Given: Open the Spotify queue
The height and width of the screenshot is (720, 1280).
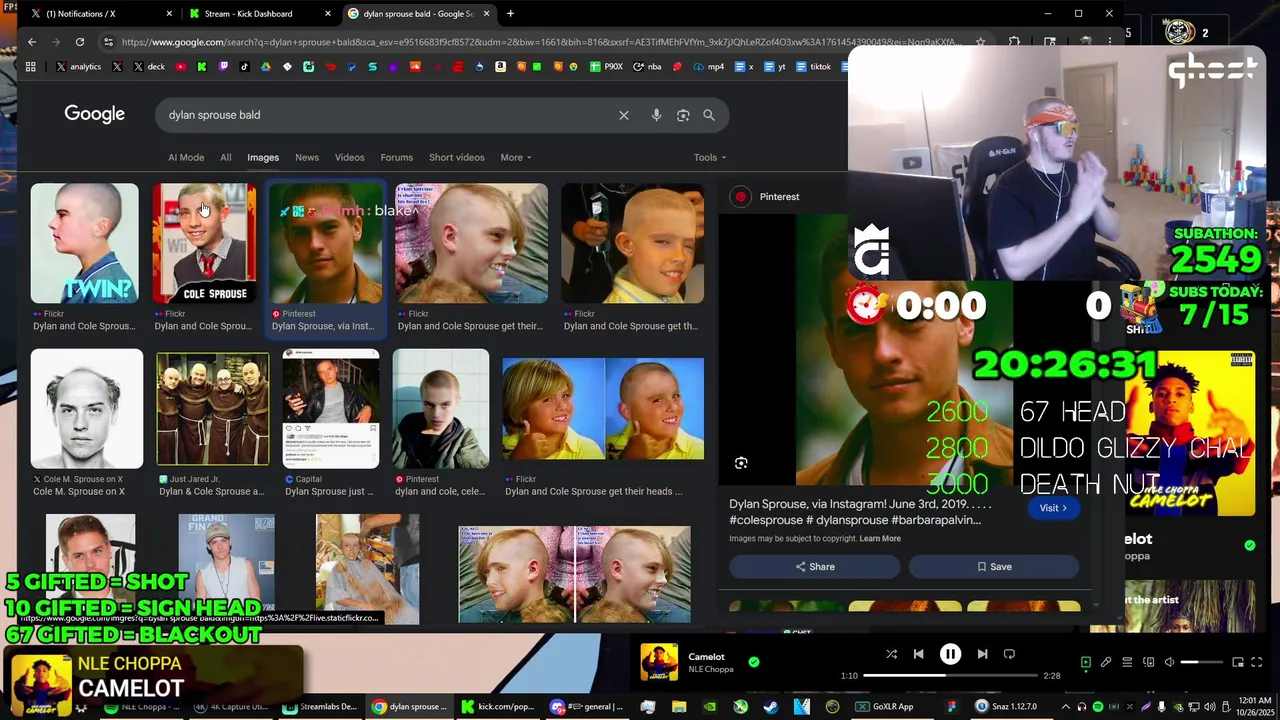Looking at the screenshot, I should coord(1127,662).
